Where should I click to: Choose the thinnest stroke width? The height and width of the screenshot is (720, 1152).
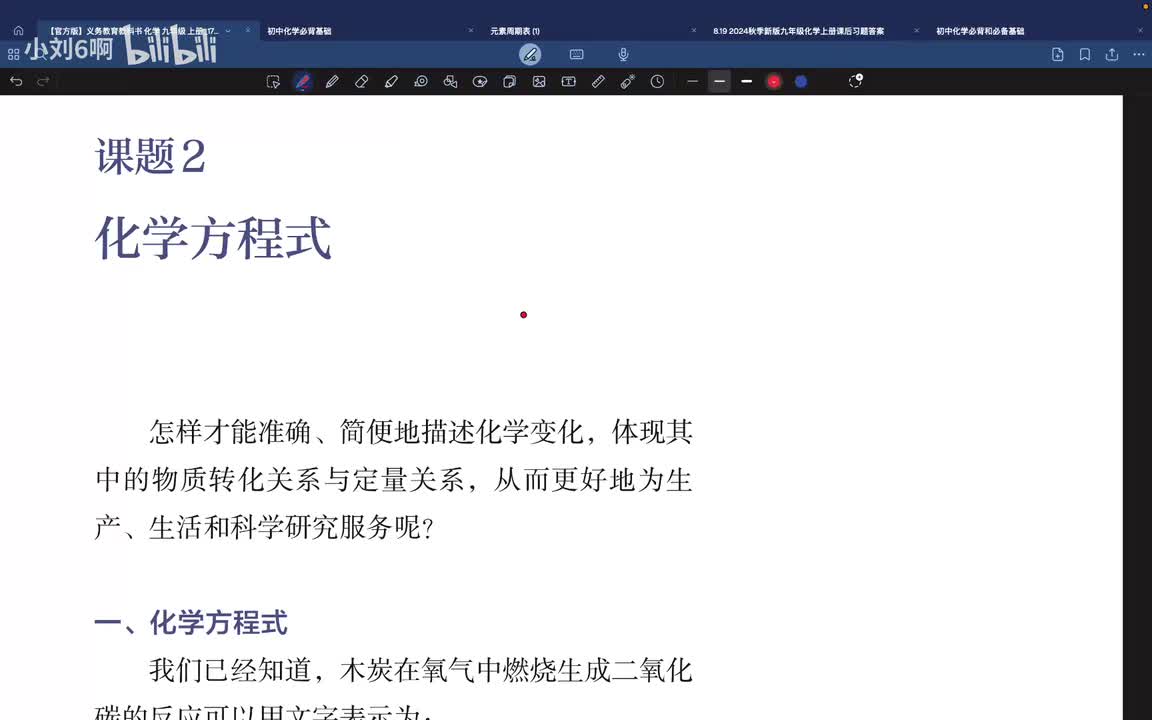(692, 82)
